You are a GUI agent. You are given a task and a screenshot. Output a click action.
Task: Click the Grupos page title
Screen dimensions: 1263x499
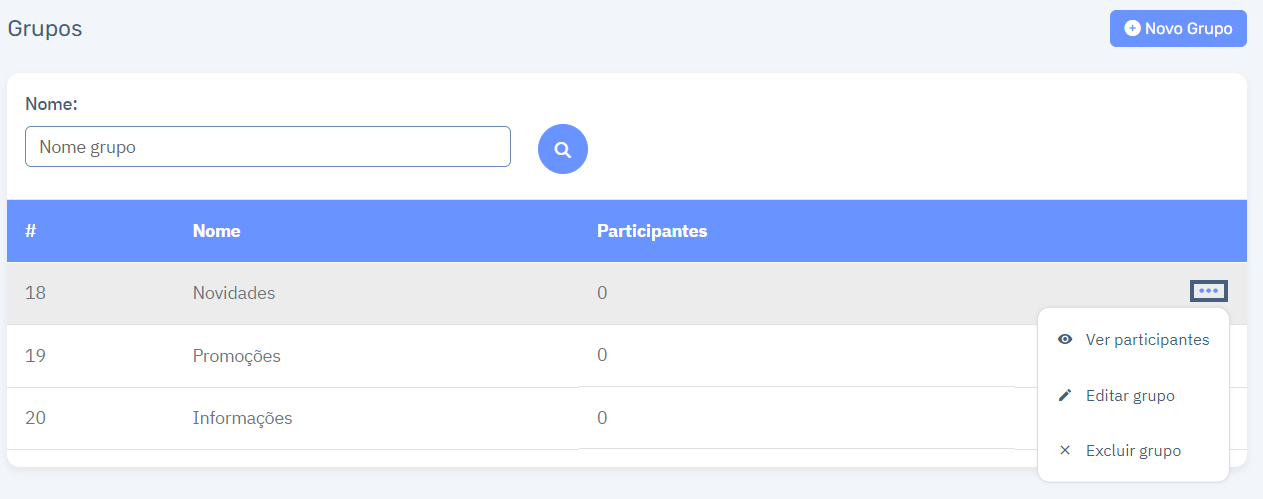(45, 28)
